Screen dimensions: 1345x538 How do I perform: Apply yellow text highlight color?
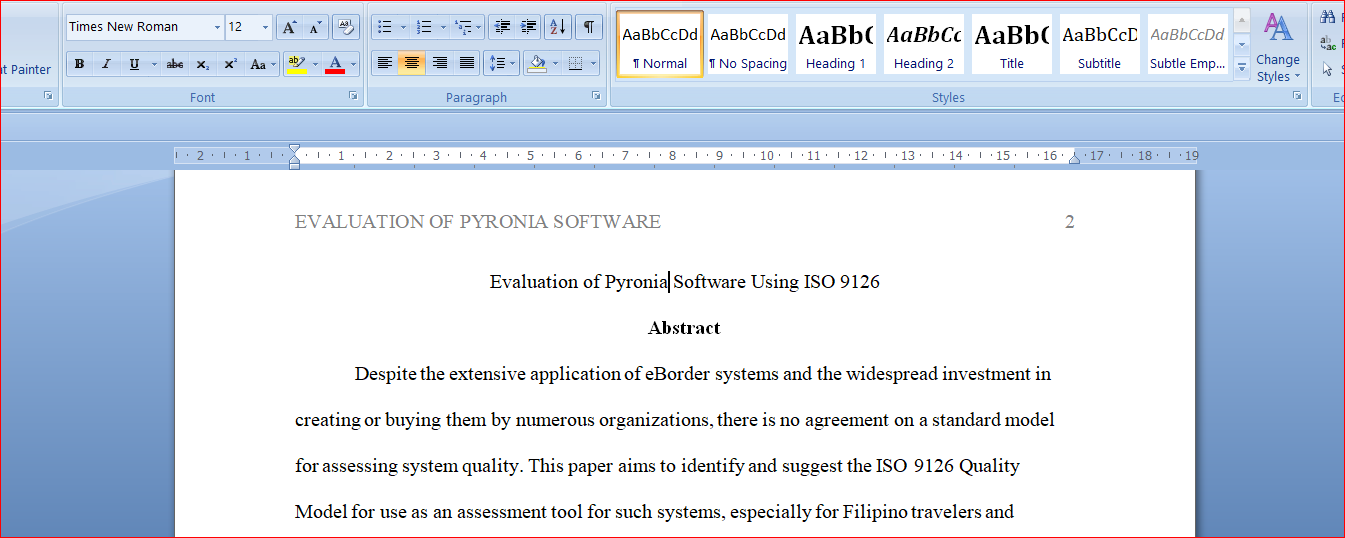(x=296, y=64)
